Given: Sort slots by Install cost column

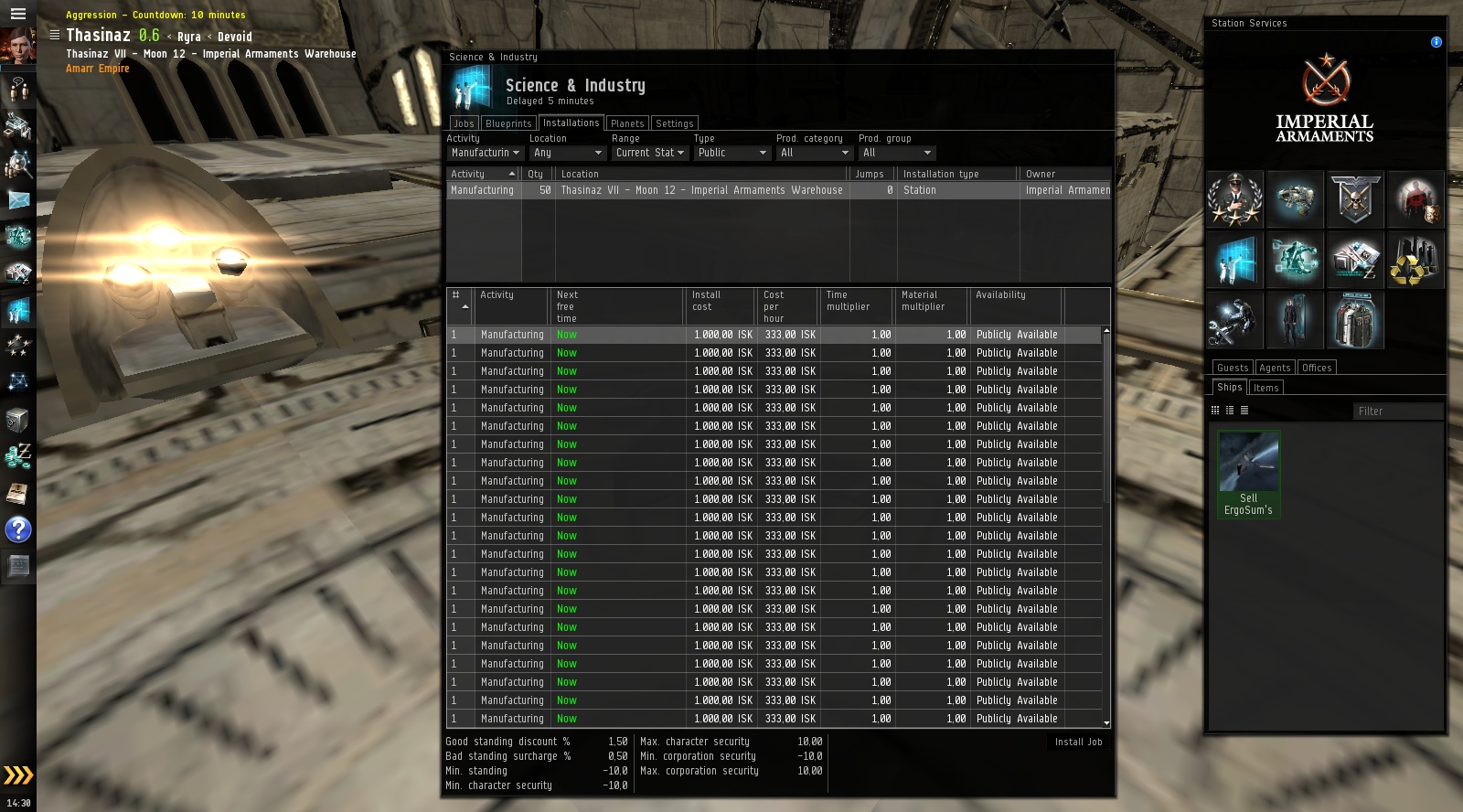Looking at the screenshot, I should pos(721,306).
